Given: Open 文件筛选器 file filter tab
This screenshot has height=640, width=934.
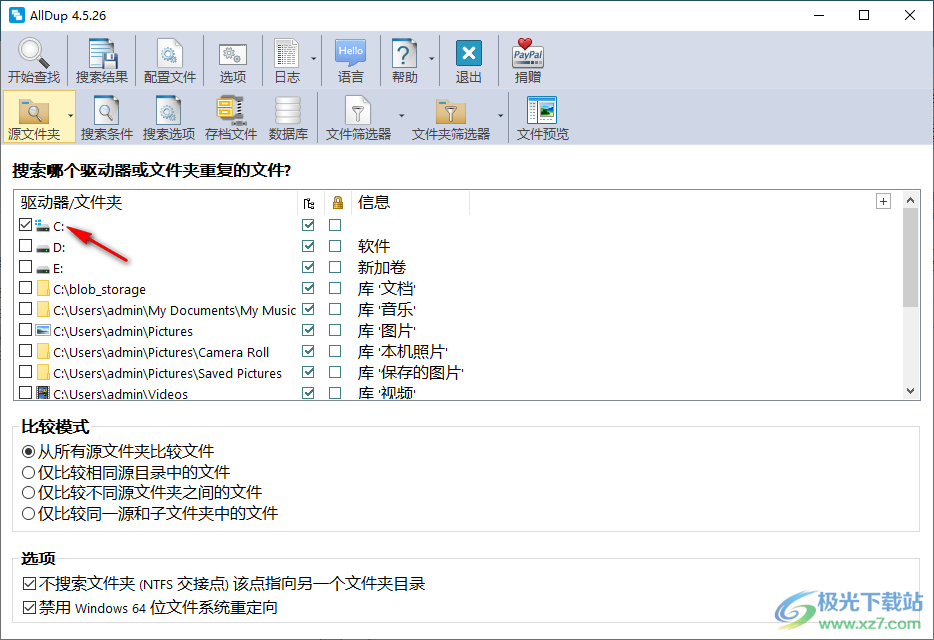Looking at the screenshot, I should click(x=358, y=117).
